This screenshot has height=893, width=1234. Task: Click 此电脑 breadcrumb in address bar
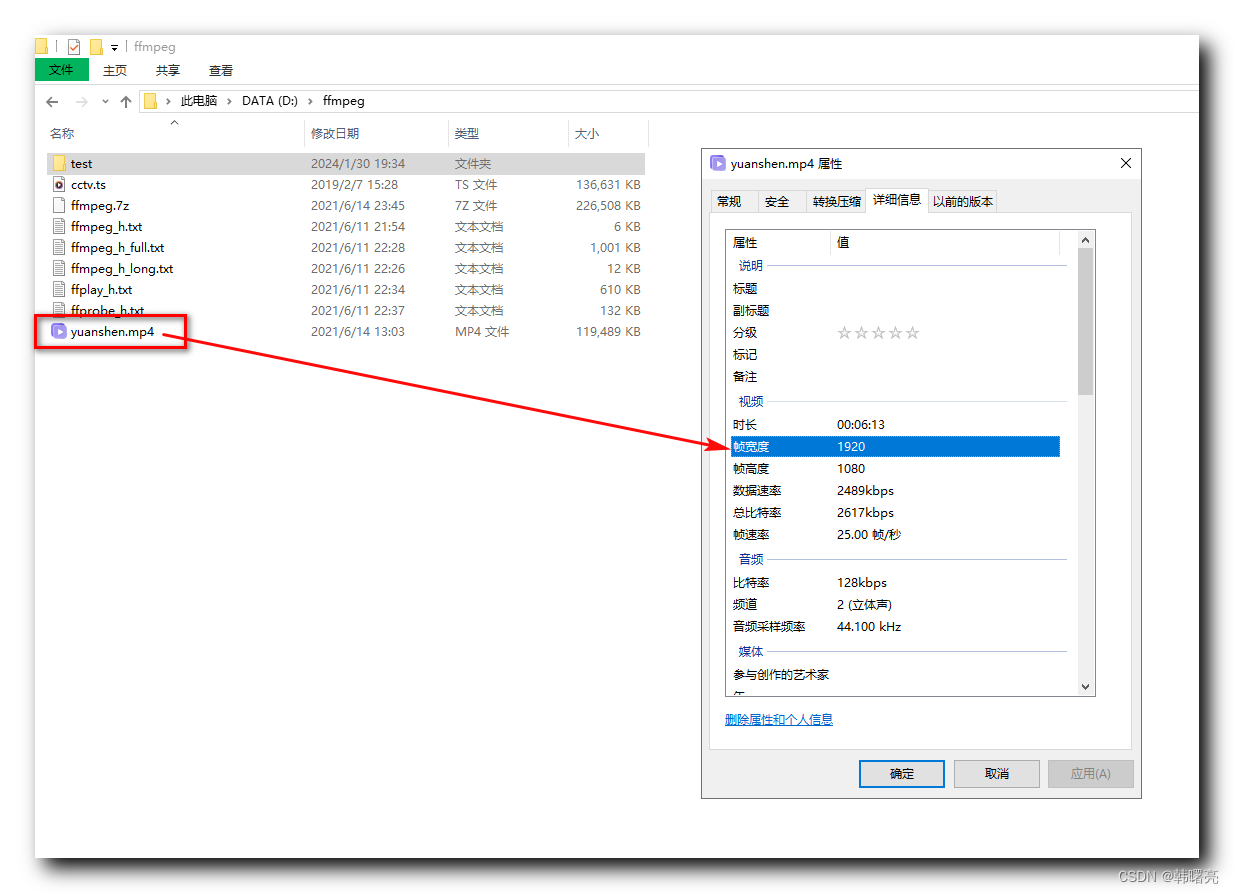pyautogui.click(x=198, y=101)
